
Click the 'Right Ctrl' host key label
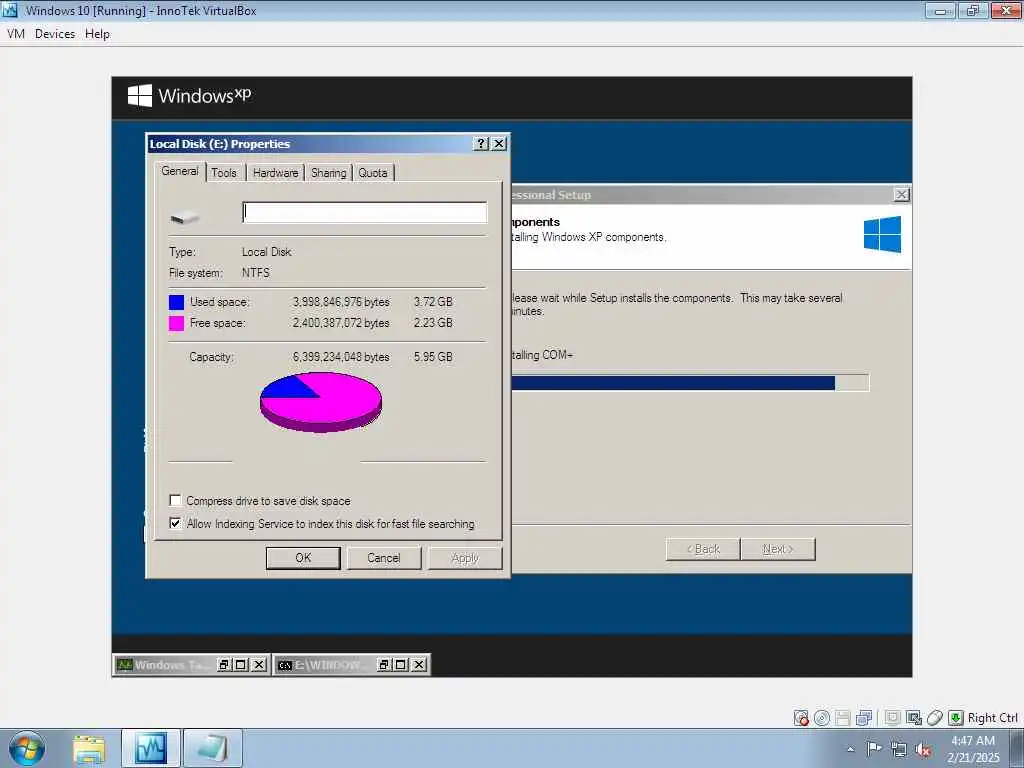[x=993, y=718]
